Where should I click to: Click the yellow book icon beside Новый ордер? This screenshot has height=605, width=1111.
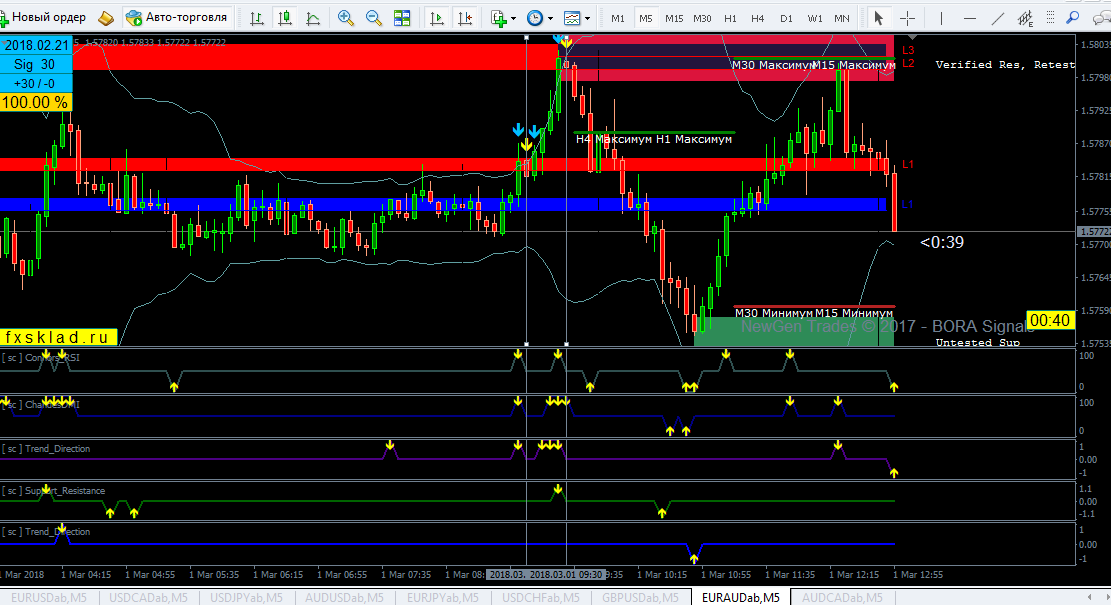pyautogui.click(x=106, y=18)
